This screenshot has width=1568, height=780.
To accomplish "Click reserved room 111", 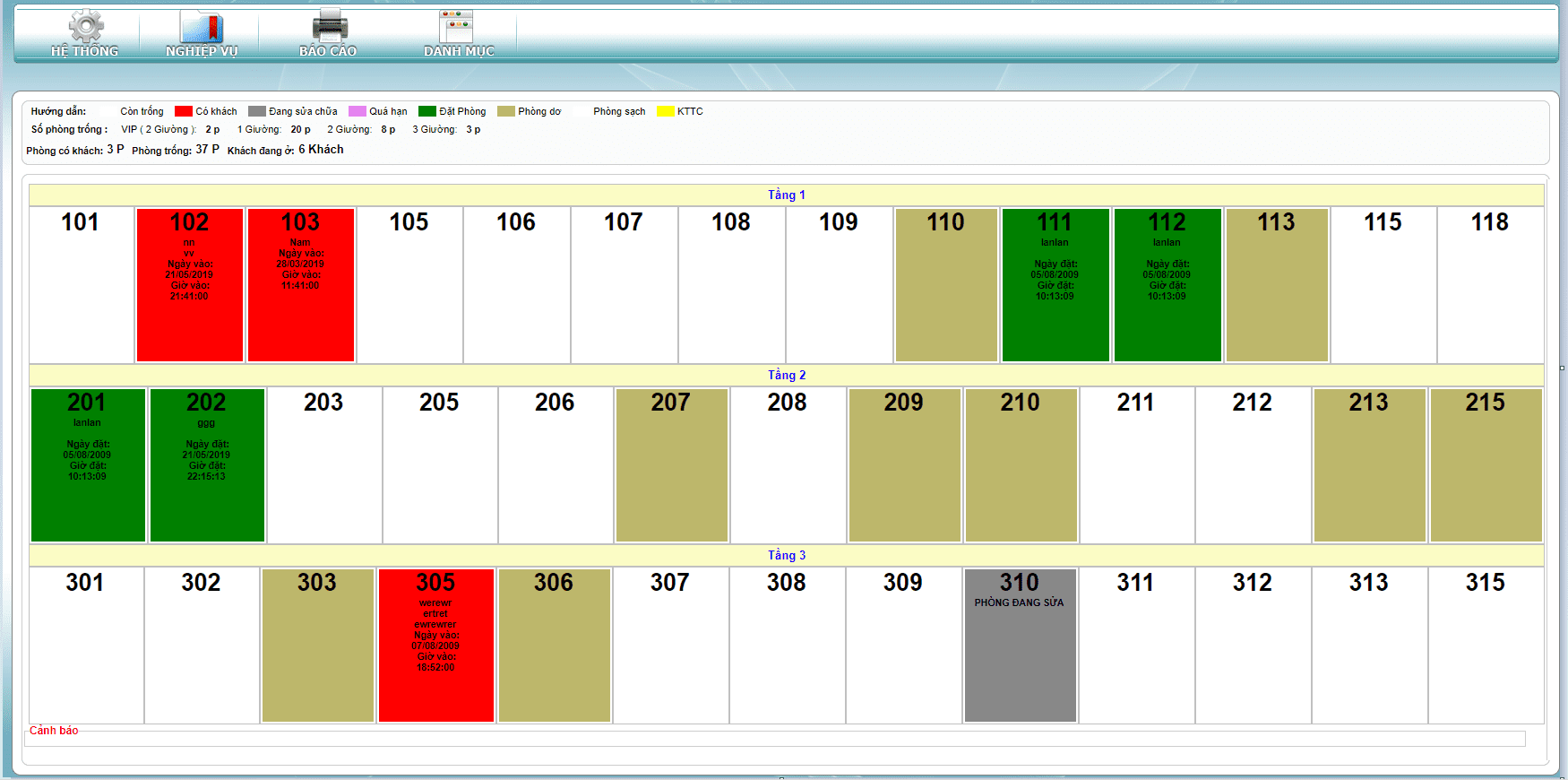I will click(1055, 285).
